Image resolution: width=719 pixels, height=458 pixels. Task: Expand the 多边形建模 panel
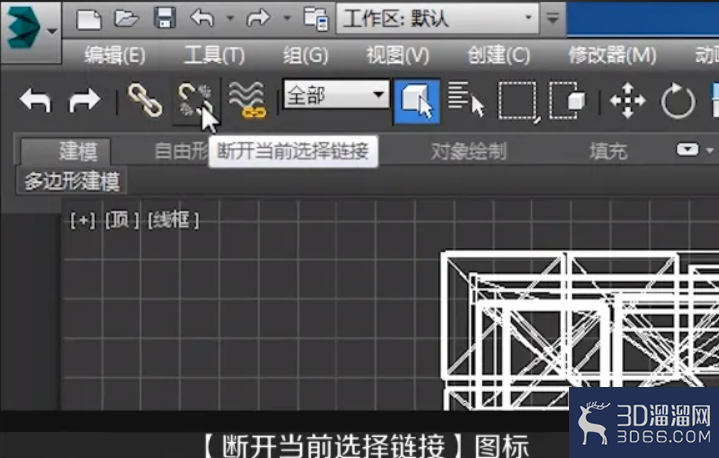pyautogui.click(x=72, y=181)
